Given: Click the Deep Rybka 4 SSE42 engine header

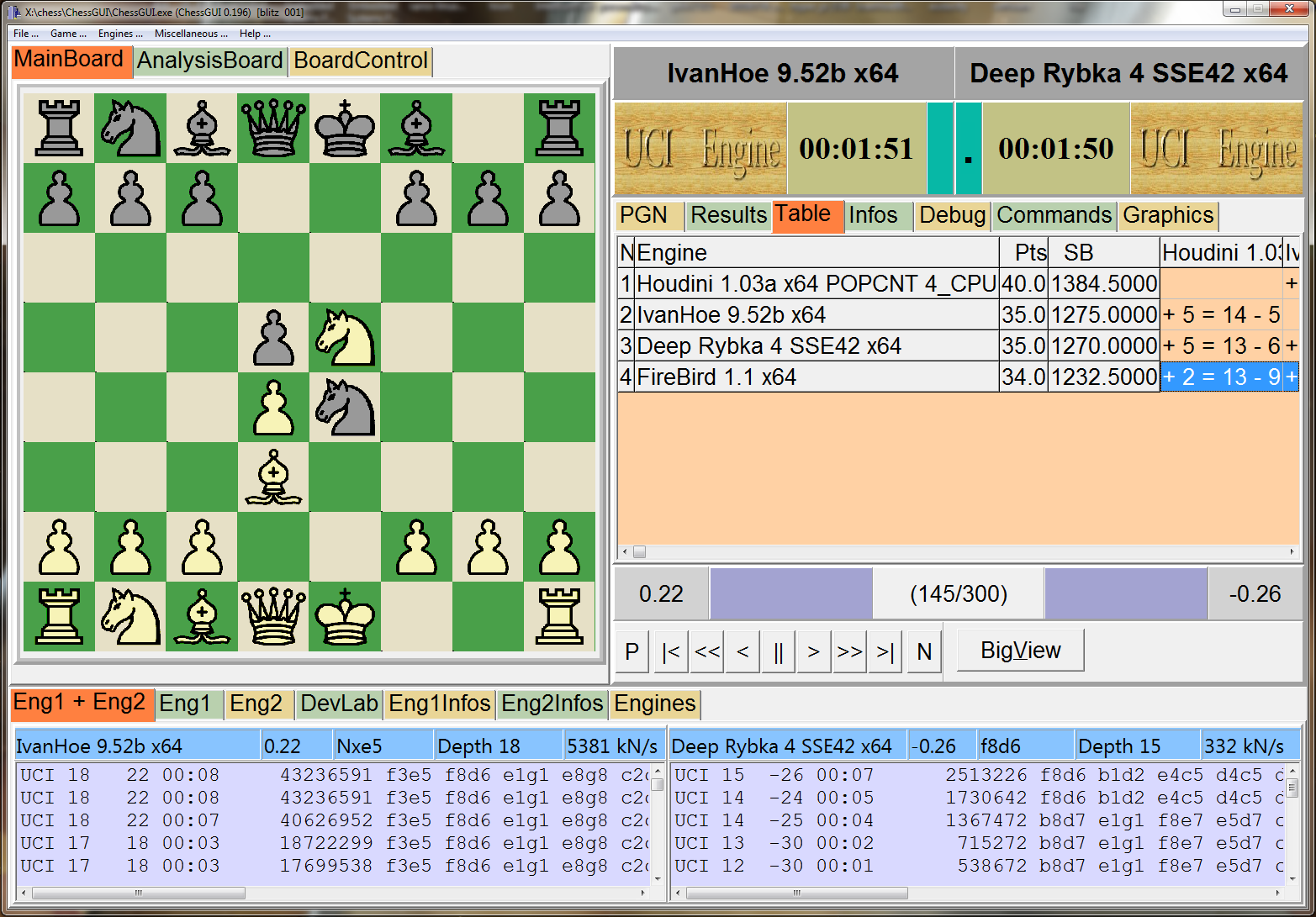Looking at the screenshot, I should [1128, 73].
